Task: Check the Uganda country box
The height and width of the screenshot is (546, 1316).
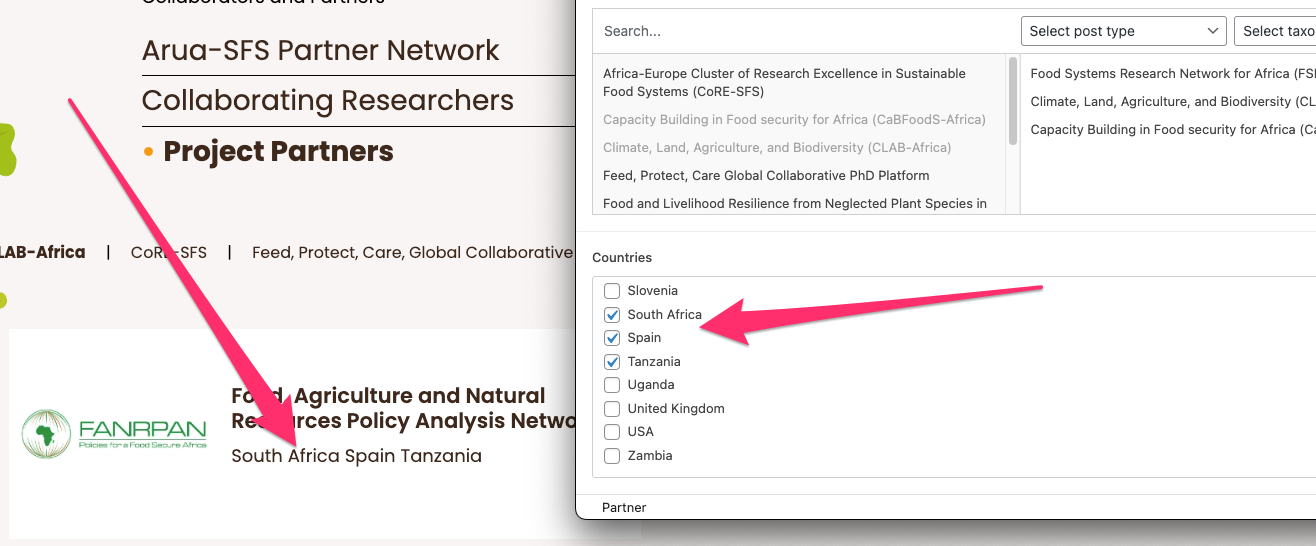Action: [x=612, y=385]
